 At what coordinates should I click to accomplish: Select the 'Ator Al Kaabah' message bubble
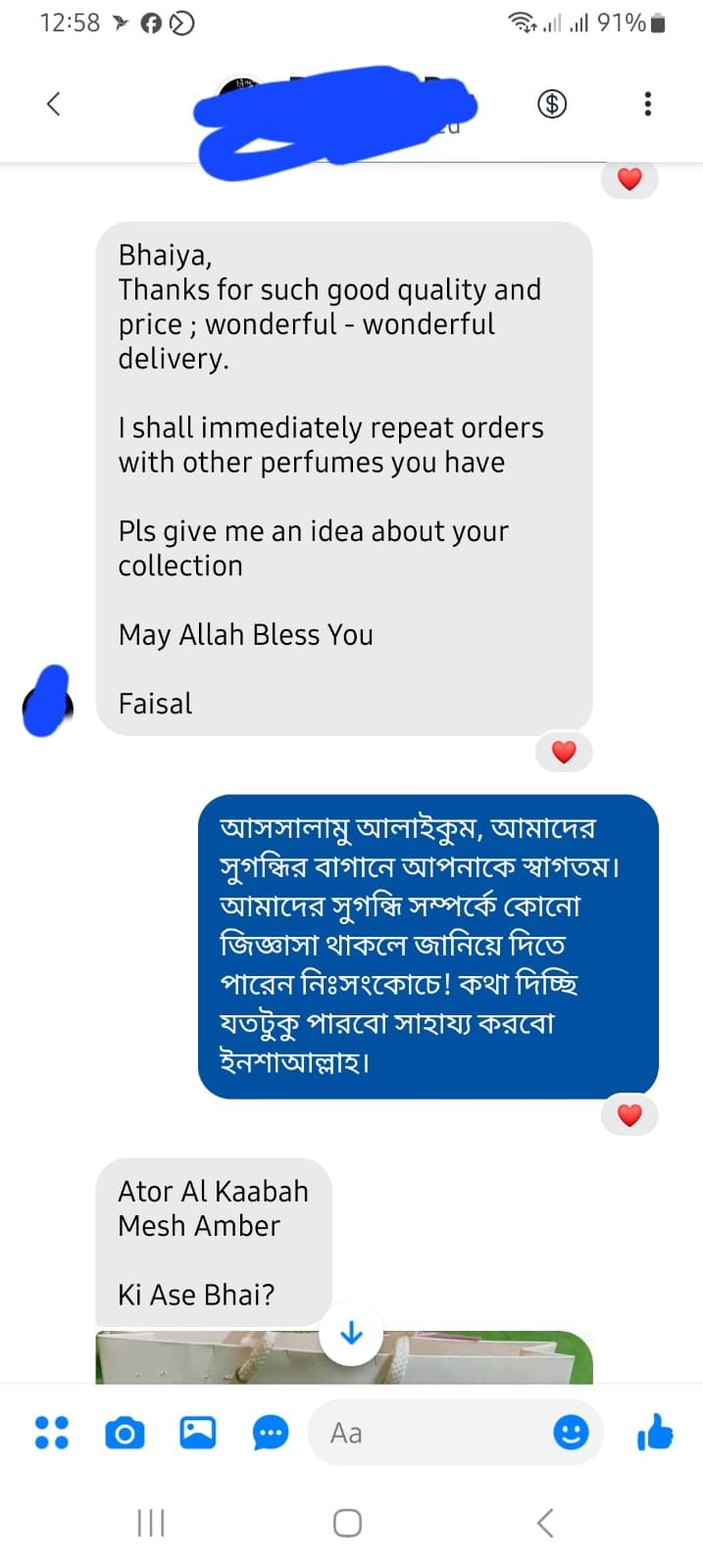tap(213, 1242)
